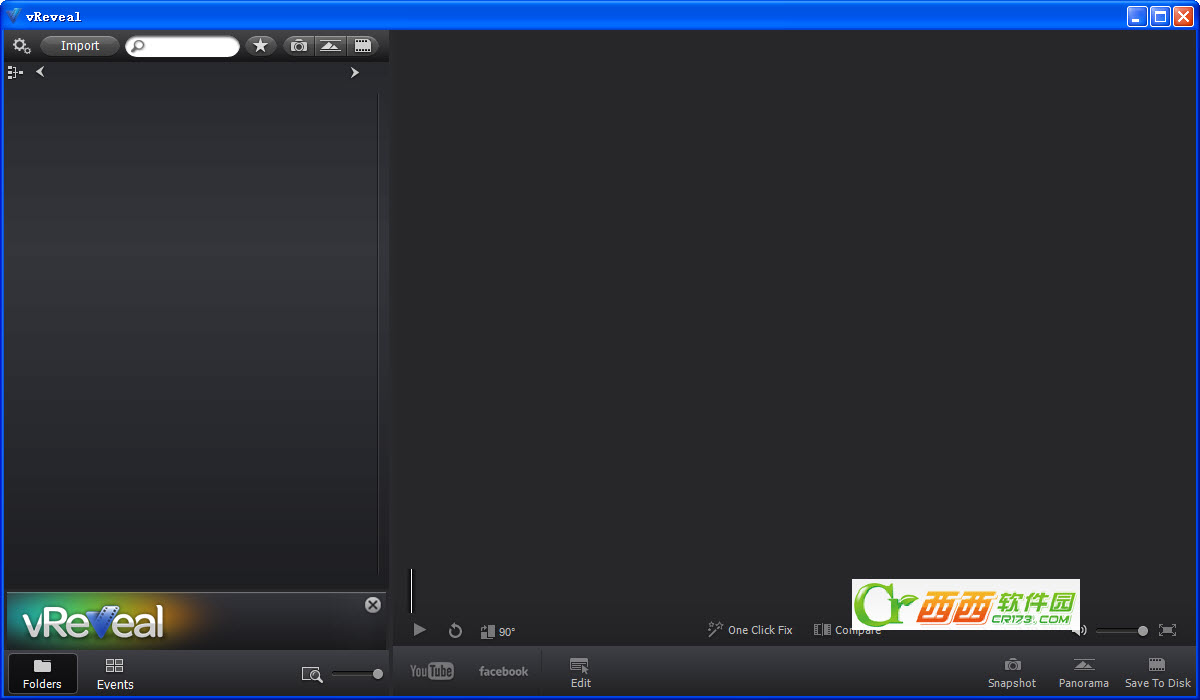The height and width of the screenshot is (700, 1200).
Task: Filter library by panoramas icon
Action: coord(330,46)
